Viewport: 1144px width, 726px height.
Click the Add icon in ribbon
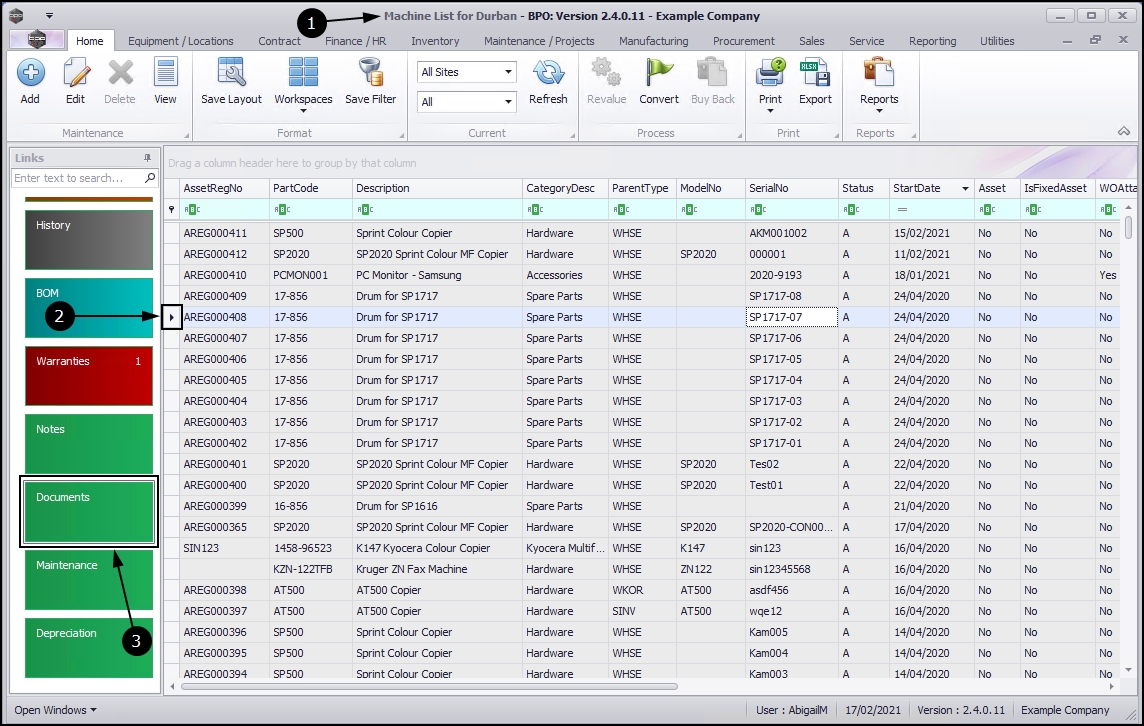(30, 74)
